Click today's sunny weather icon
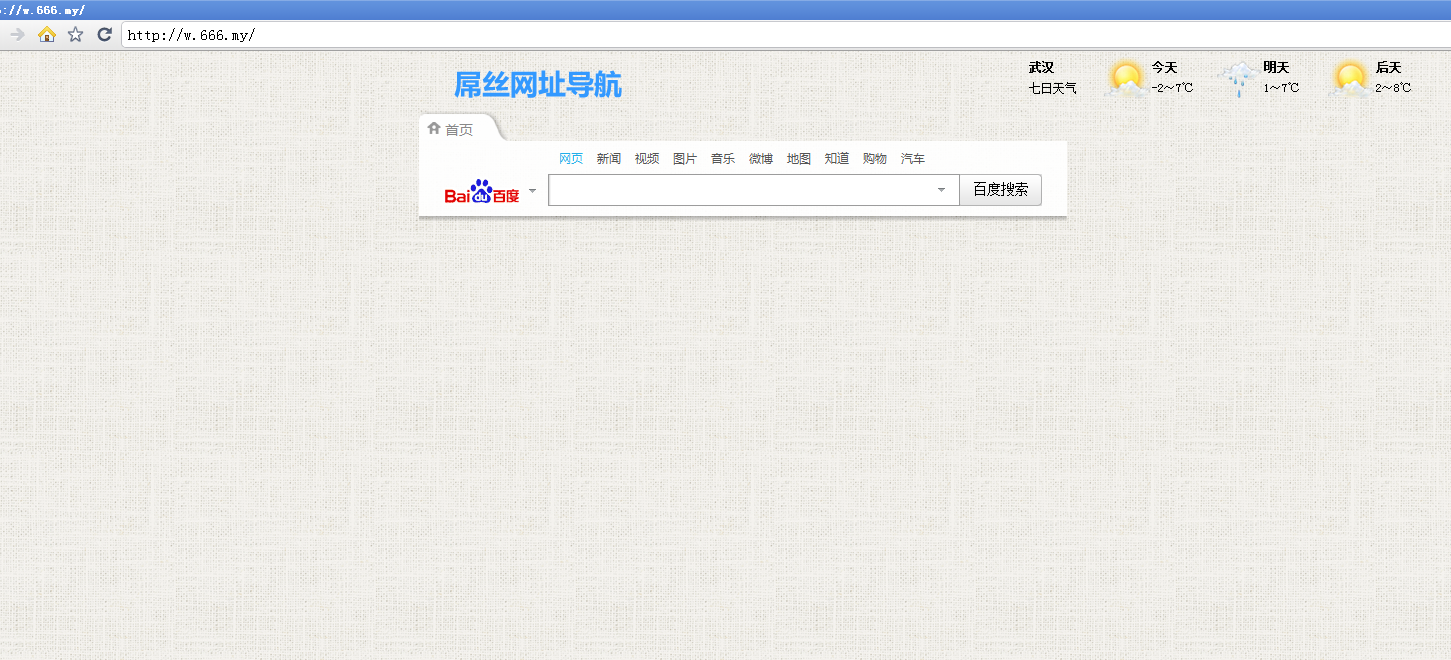1451x660 pixels. [x=1126, y=79]
